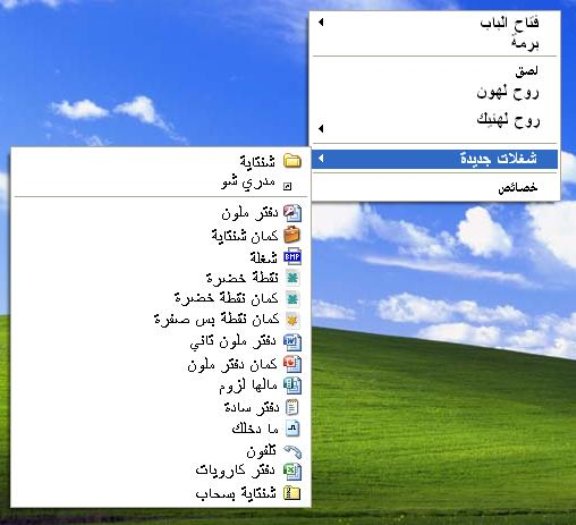Pick the ما دخلك submenu item

pyautogui.click(x=161, y=429)
